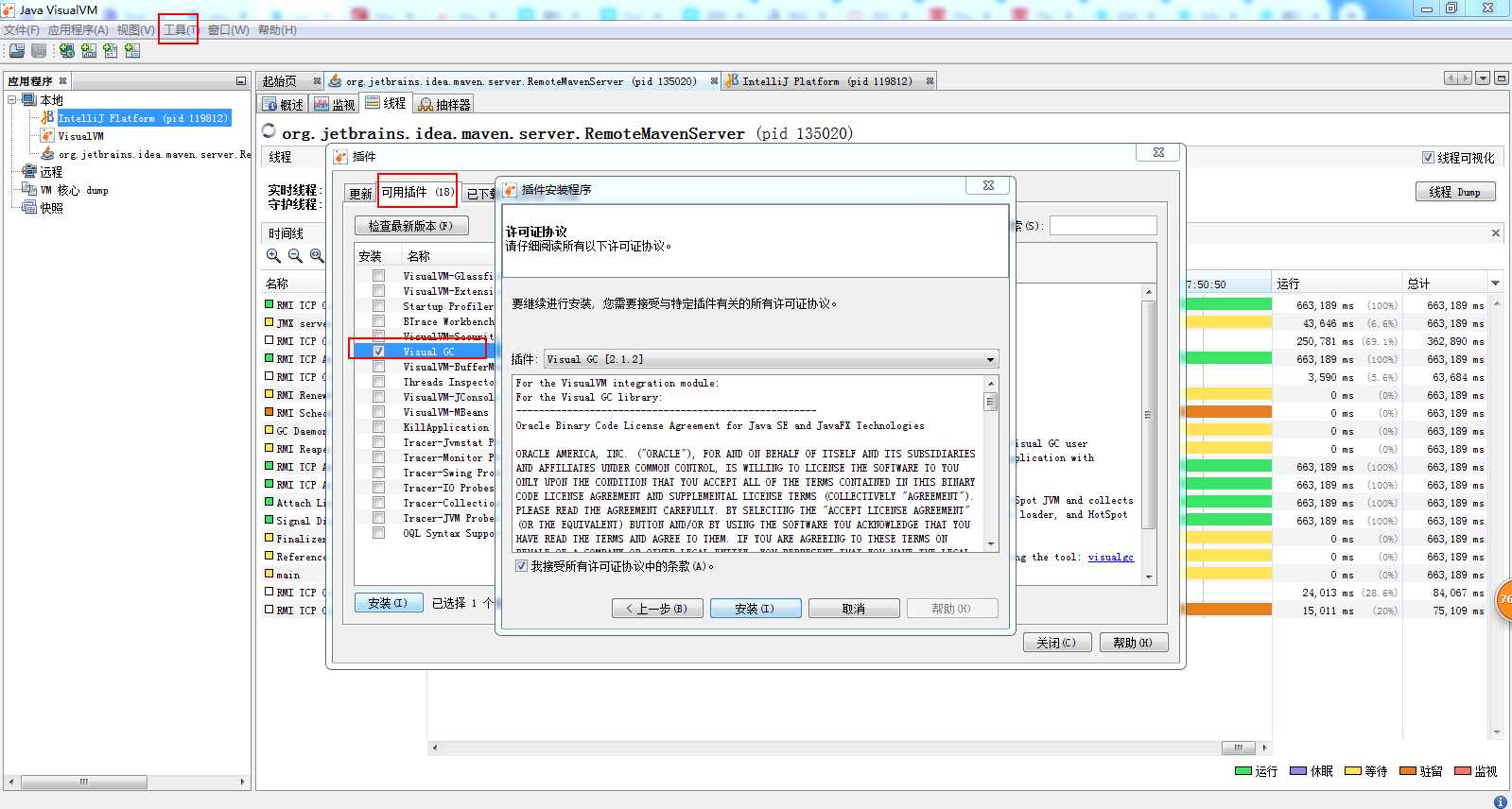Select the 远程 (Remote) tree node
The width and height of the screenshot is (1512, 809).
51,172
